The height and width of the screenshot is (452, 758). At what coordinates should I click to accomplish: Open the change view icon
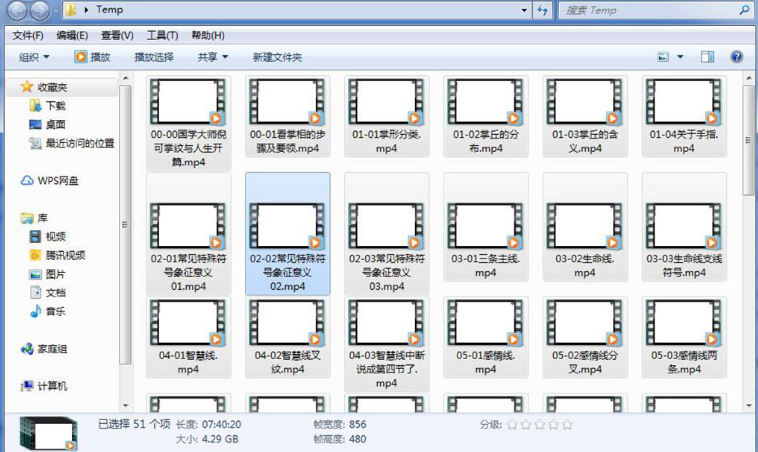[663, 57]
